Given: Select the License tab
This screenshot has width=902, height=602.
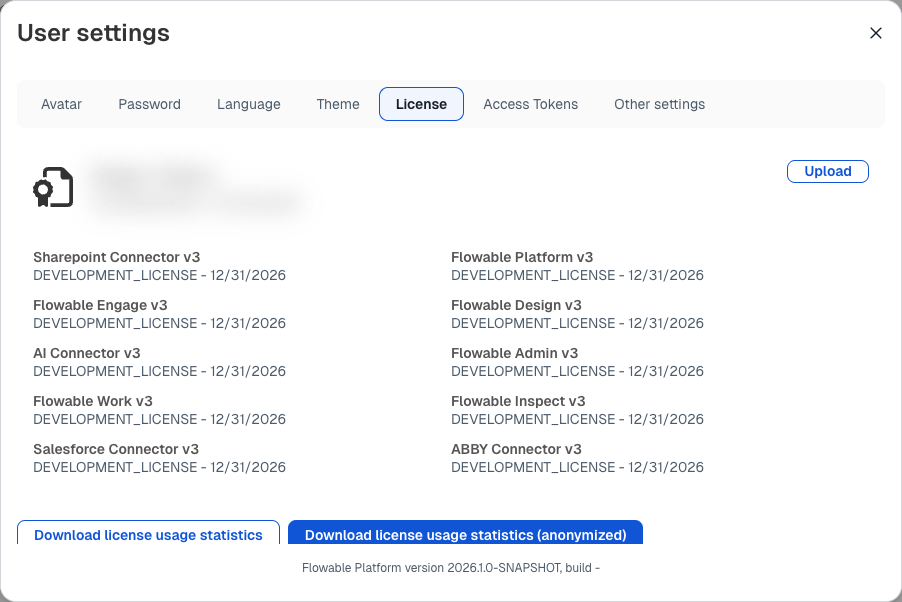Looking at the screenshot, I should click(x=421, y=104).
